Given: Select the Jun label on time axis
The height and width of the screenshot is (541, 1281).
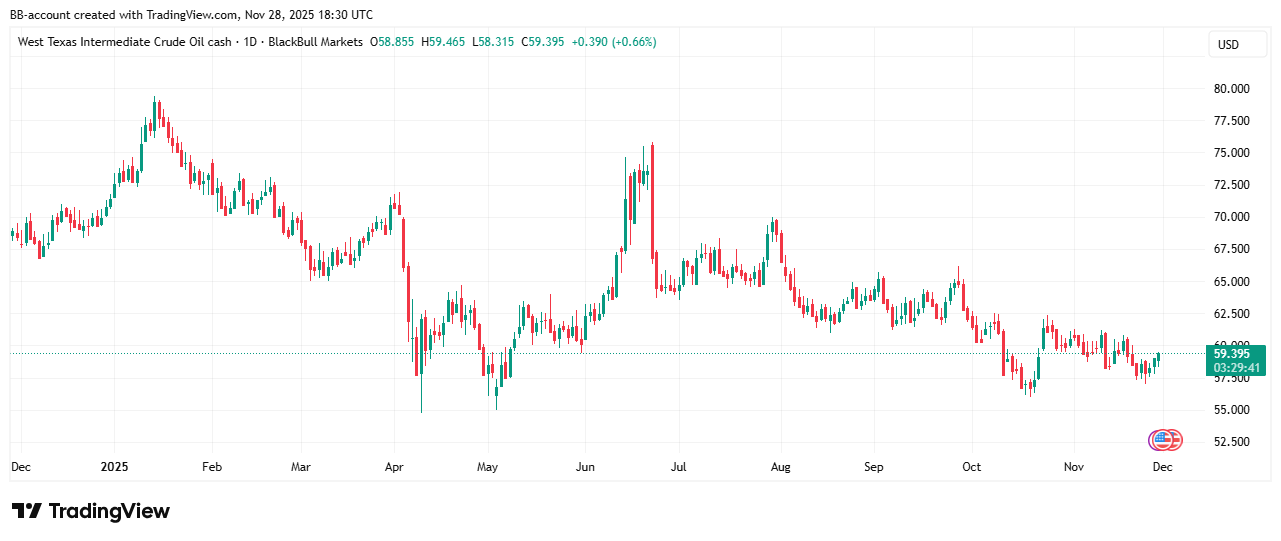Looking at the screenshot, I should click(585, 467).
